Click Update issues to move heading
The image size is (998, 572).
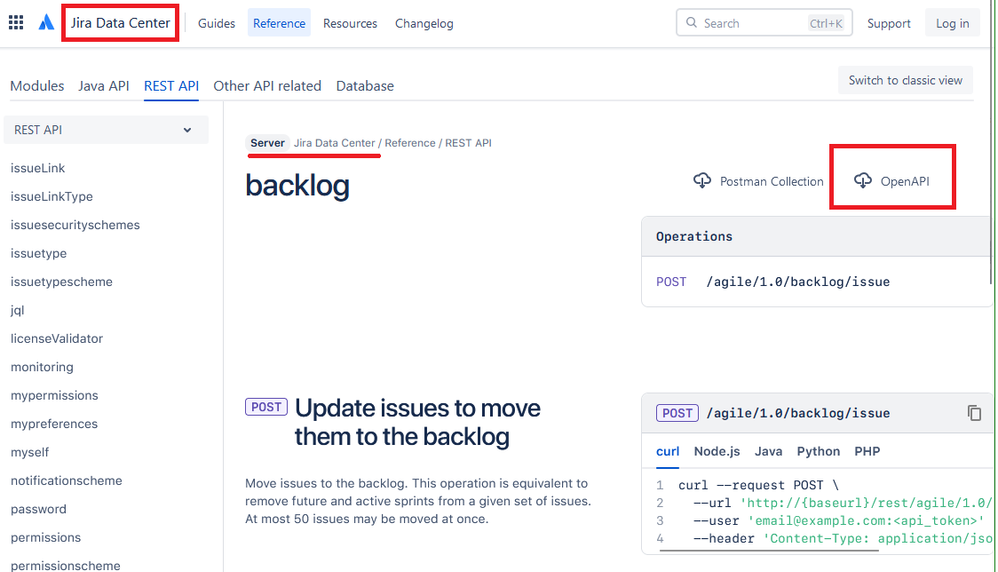418,422
